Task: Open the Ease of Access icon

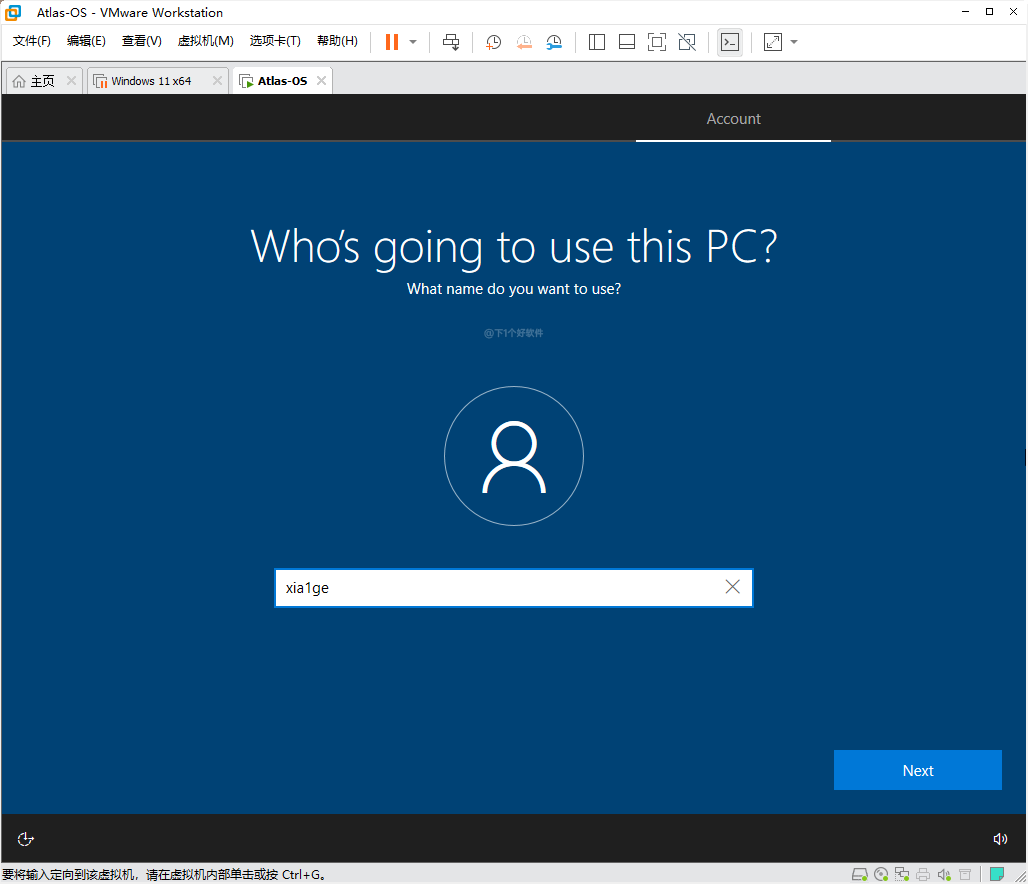Action: coord(26,839)
